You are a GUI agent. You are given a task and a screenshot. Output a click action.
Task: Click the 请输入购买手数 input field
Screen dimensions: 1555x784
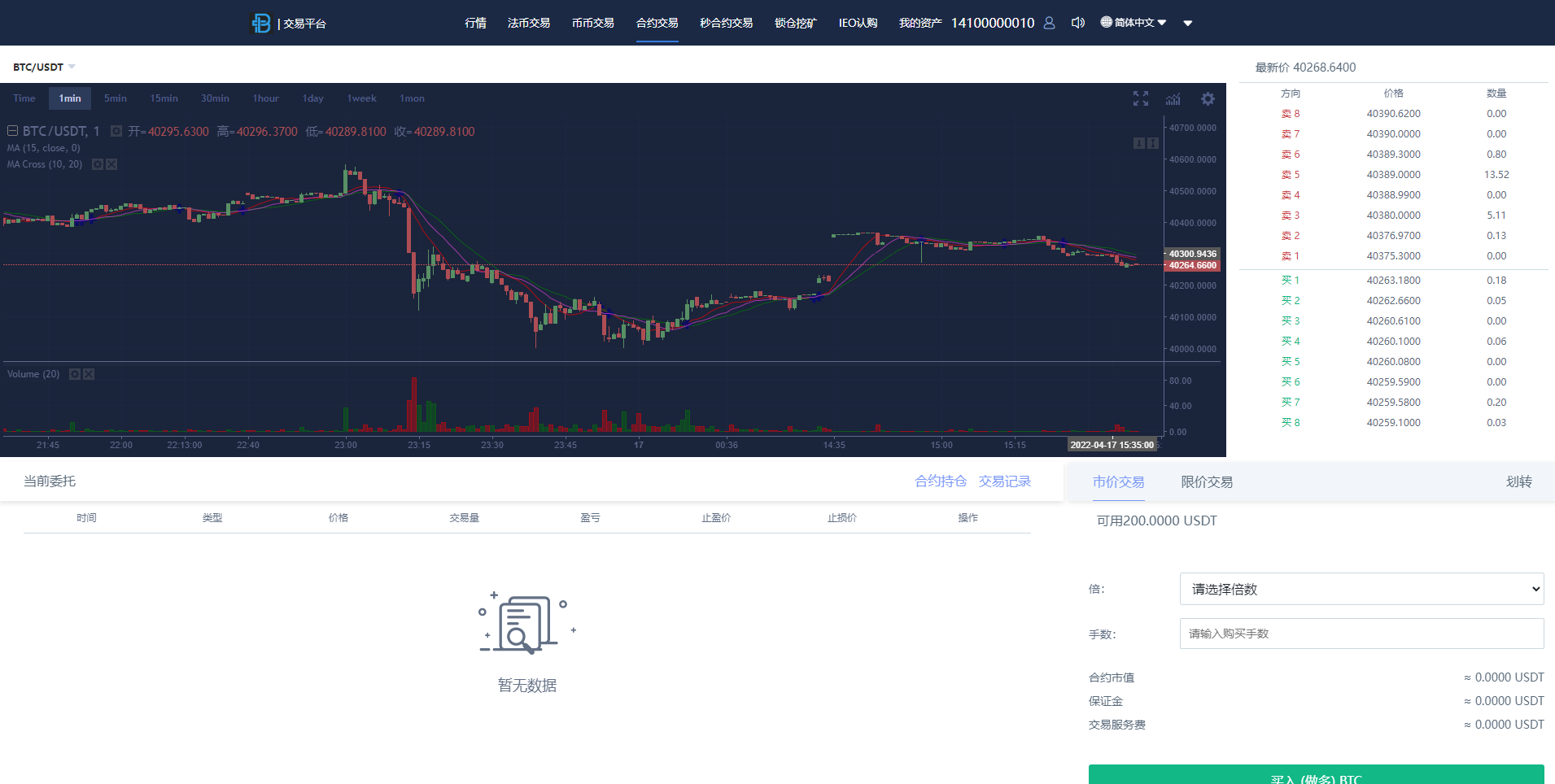[1360, 634]
